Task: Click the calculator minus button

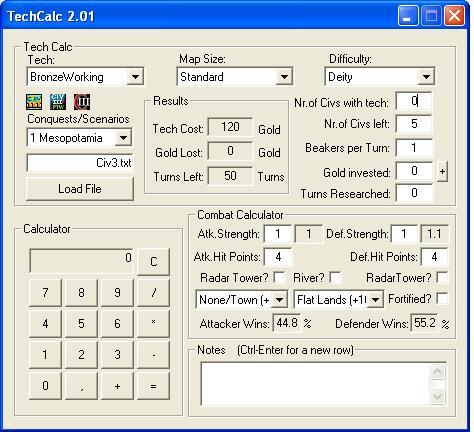Action: [153, 355]
